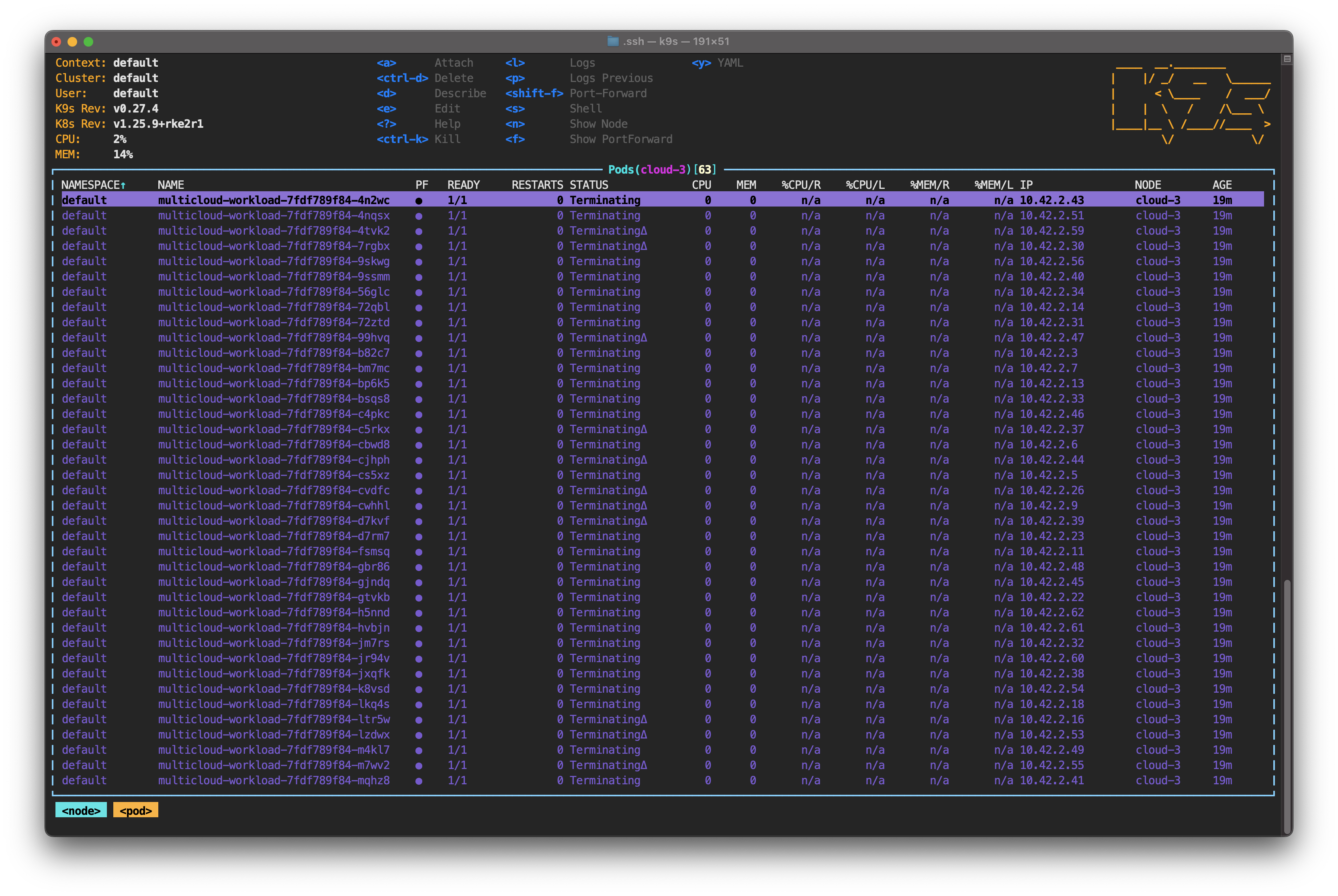Screen dimensions: 1338x896
Task: Click the AGE column header
Action: click(x=1222, y=185)
